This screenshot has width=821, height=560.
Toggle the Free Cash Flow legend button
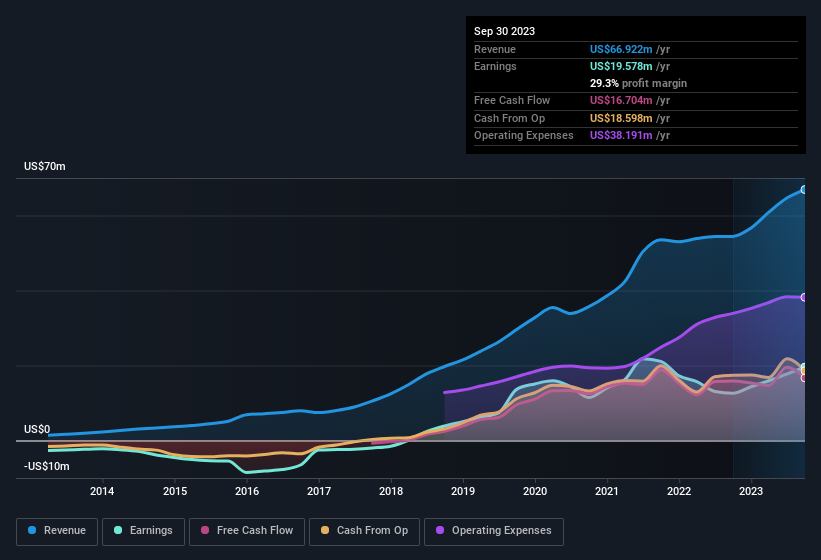tap(247, 531)
